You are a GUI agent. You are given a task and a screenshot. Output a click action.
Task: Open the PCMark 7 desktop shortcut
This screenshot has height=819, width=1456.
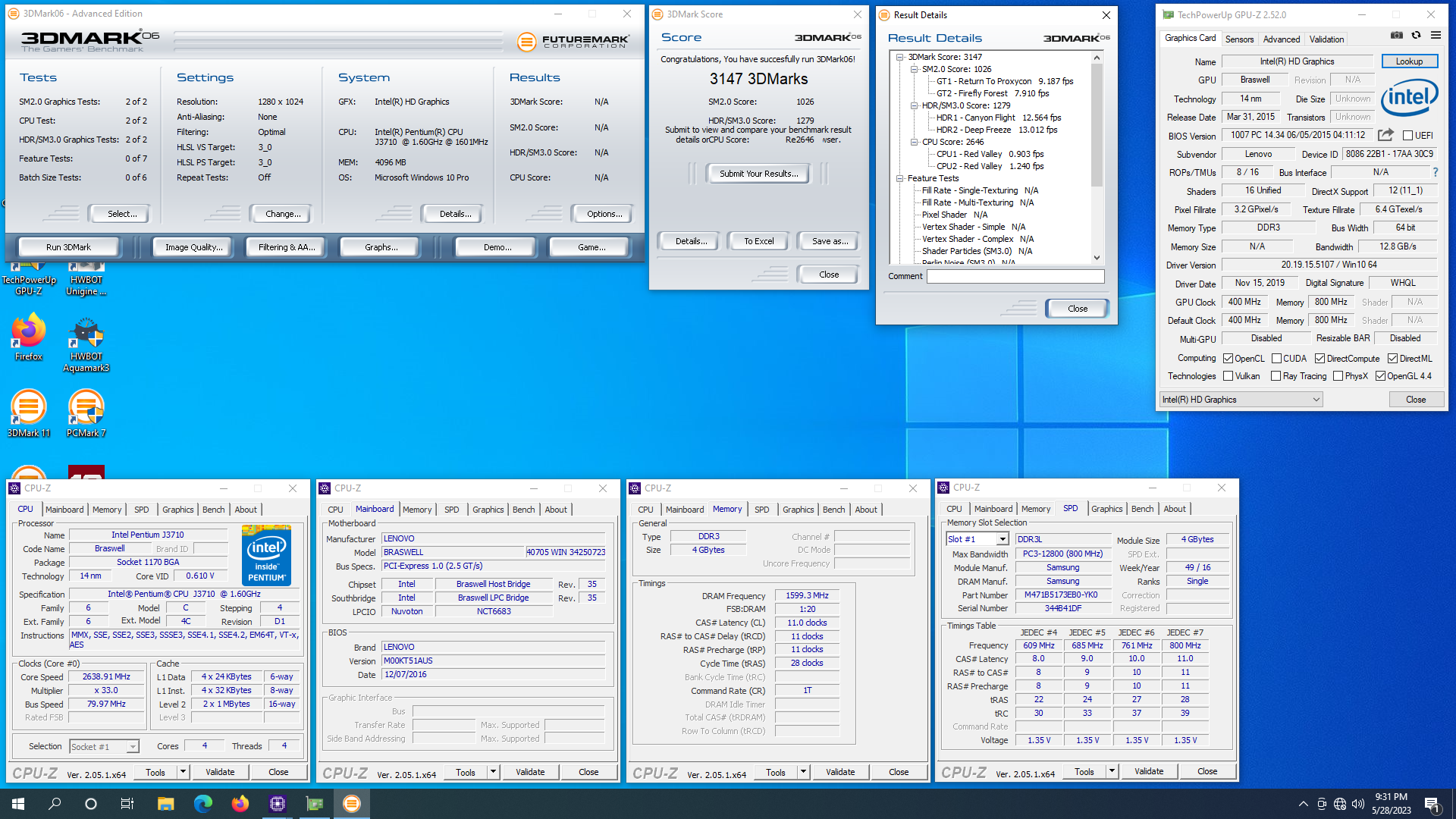[x=86, y=414]
